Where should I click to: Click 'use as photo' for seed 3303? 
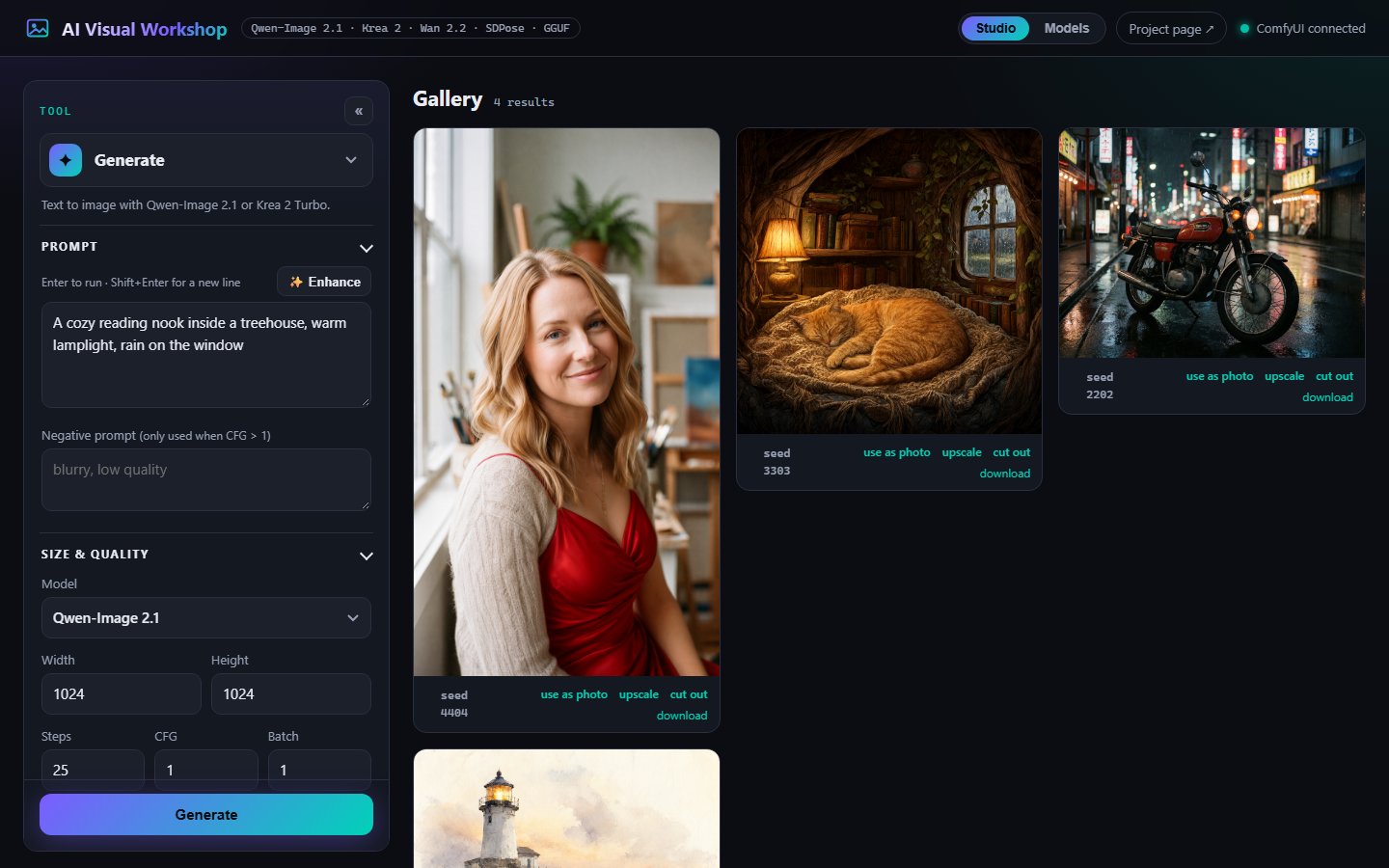click(897, 452)
